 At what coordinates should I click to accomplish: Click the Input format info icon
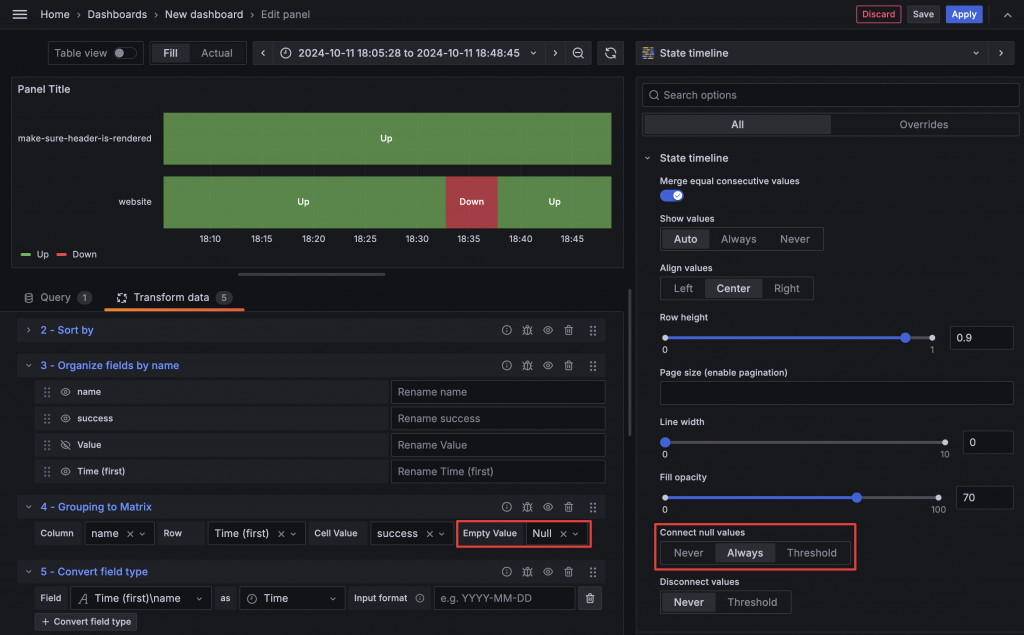(420, 598)
